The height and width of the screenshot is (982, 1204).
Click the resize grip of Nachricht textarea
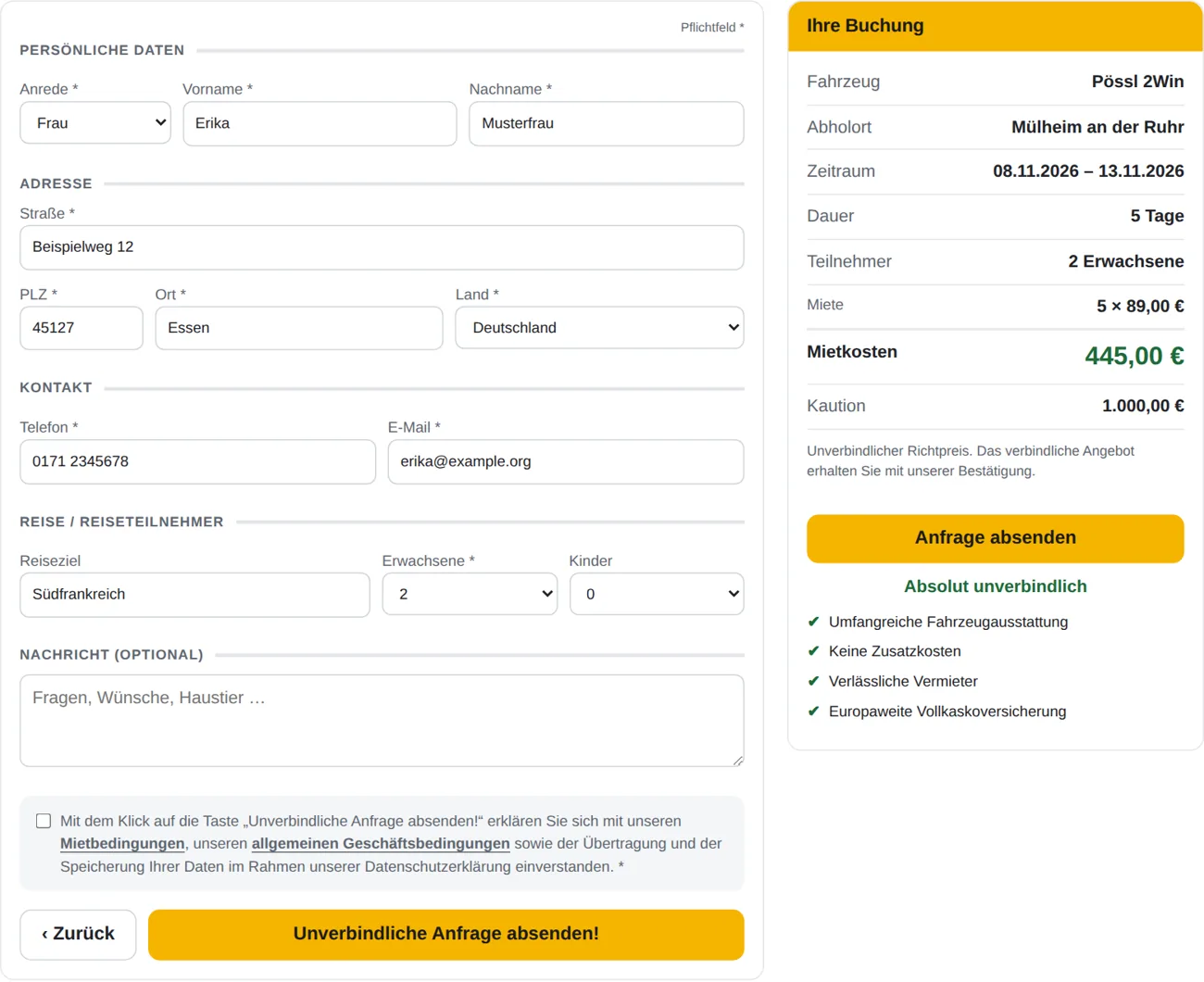tap(737, 760)
